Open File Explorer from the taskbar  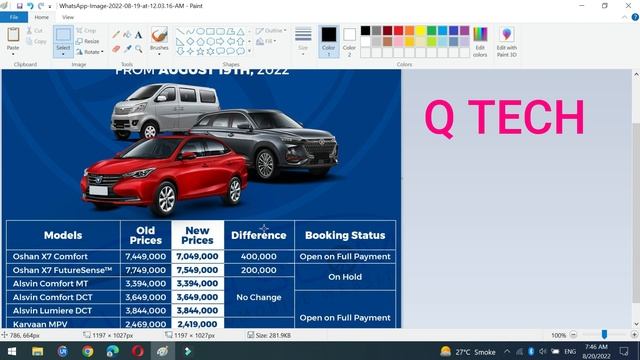click(x=38, y=351)
